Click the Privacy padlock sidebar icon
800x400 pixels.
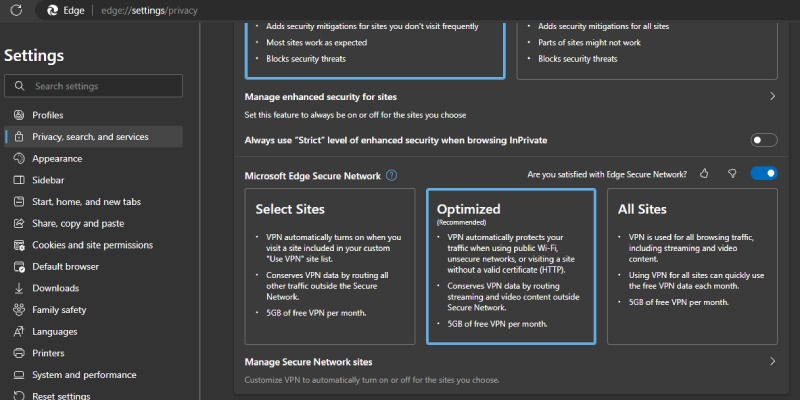click(19, 137)
